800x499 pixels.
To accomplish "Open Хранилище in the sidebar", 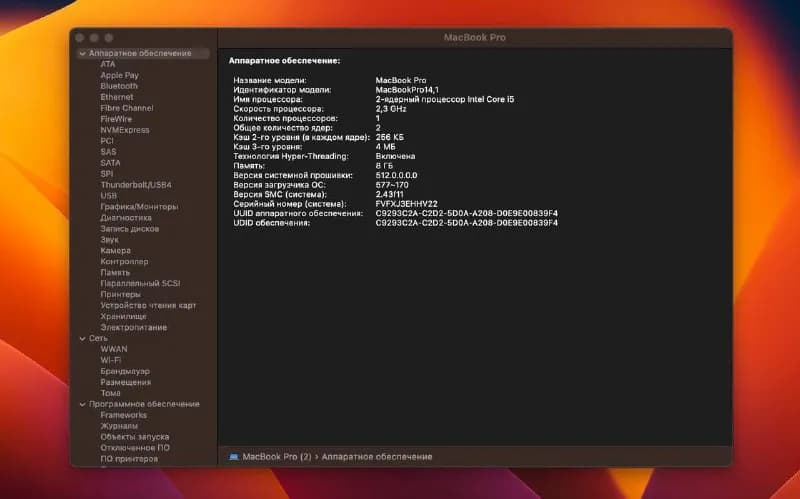I will [x=123, y=316].
